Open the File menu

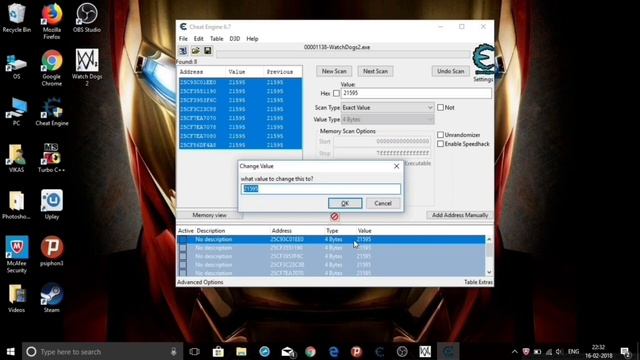183,39
